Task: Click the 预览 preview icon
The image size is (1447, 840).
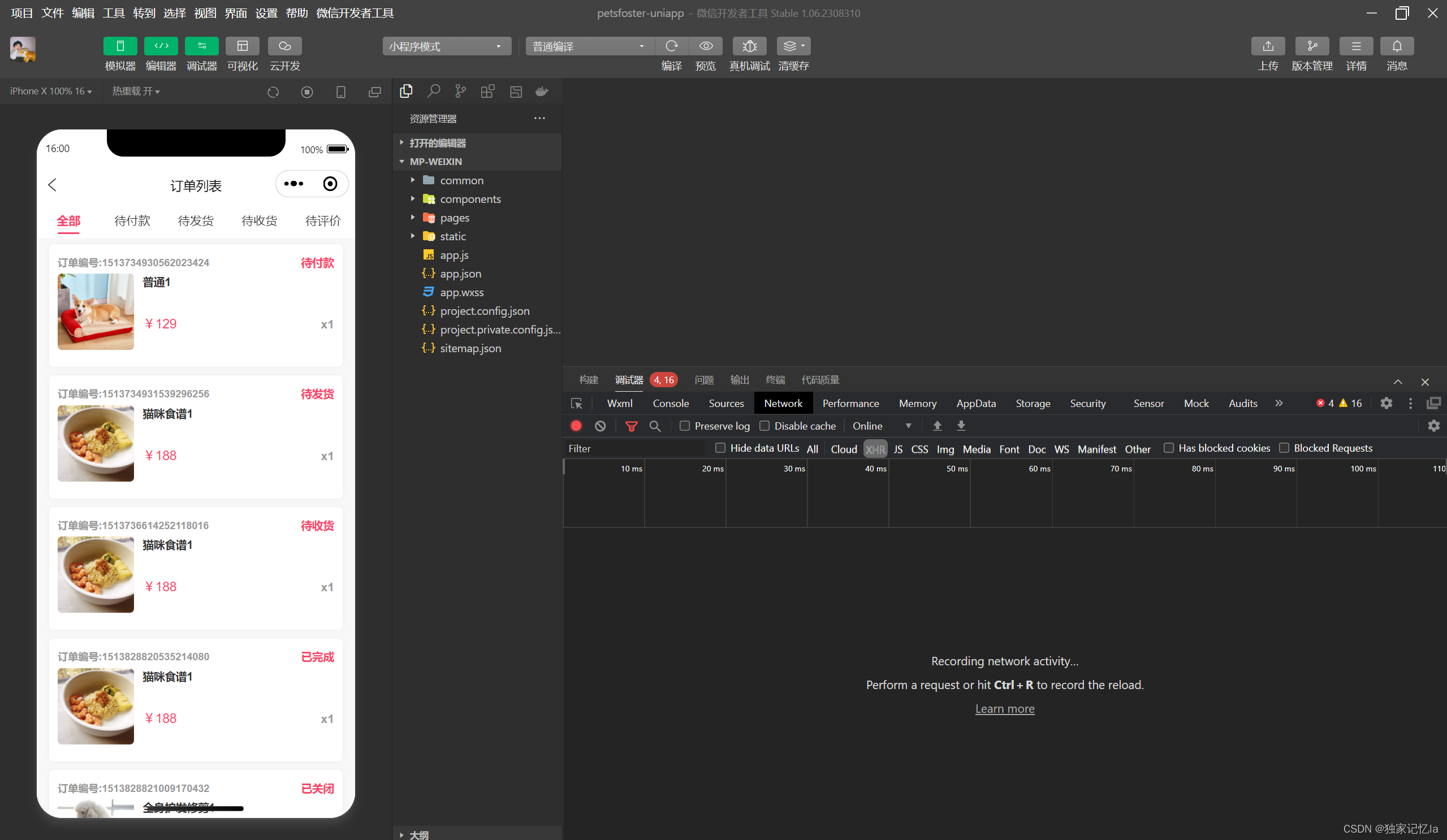Action: [705, 46]
